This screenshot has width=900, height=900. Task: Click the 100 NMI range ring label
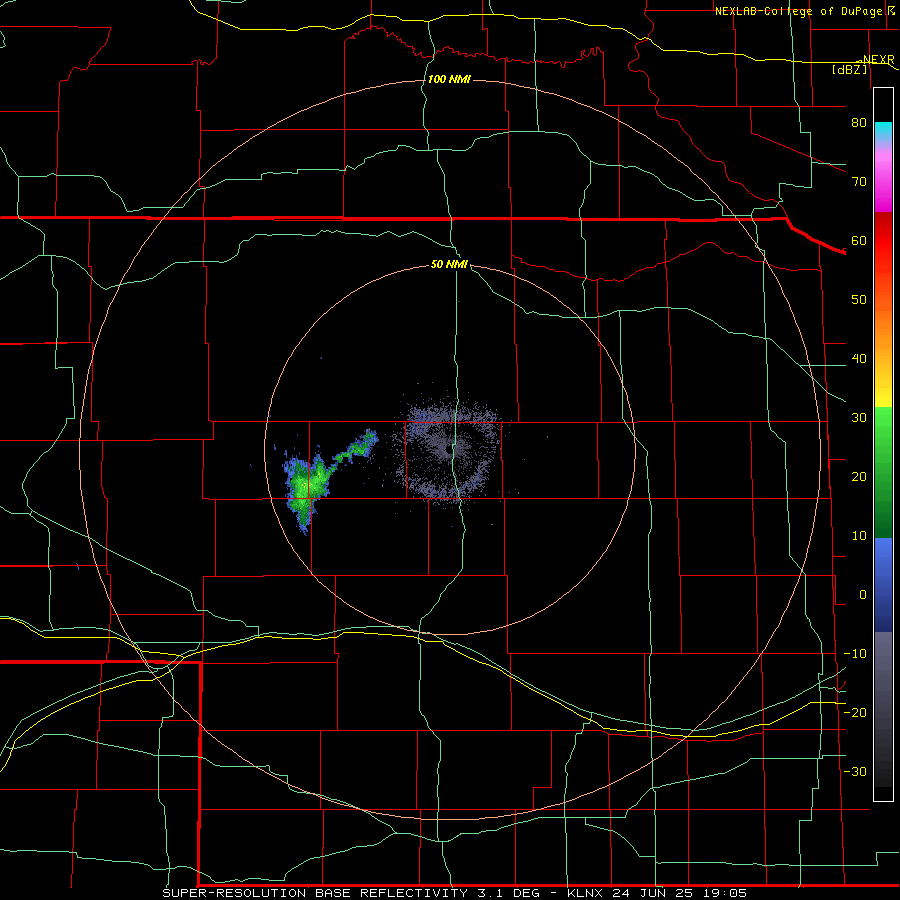449,79
